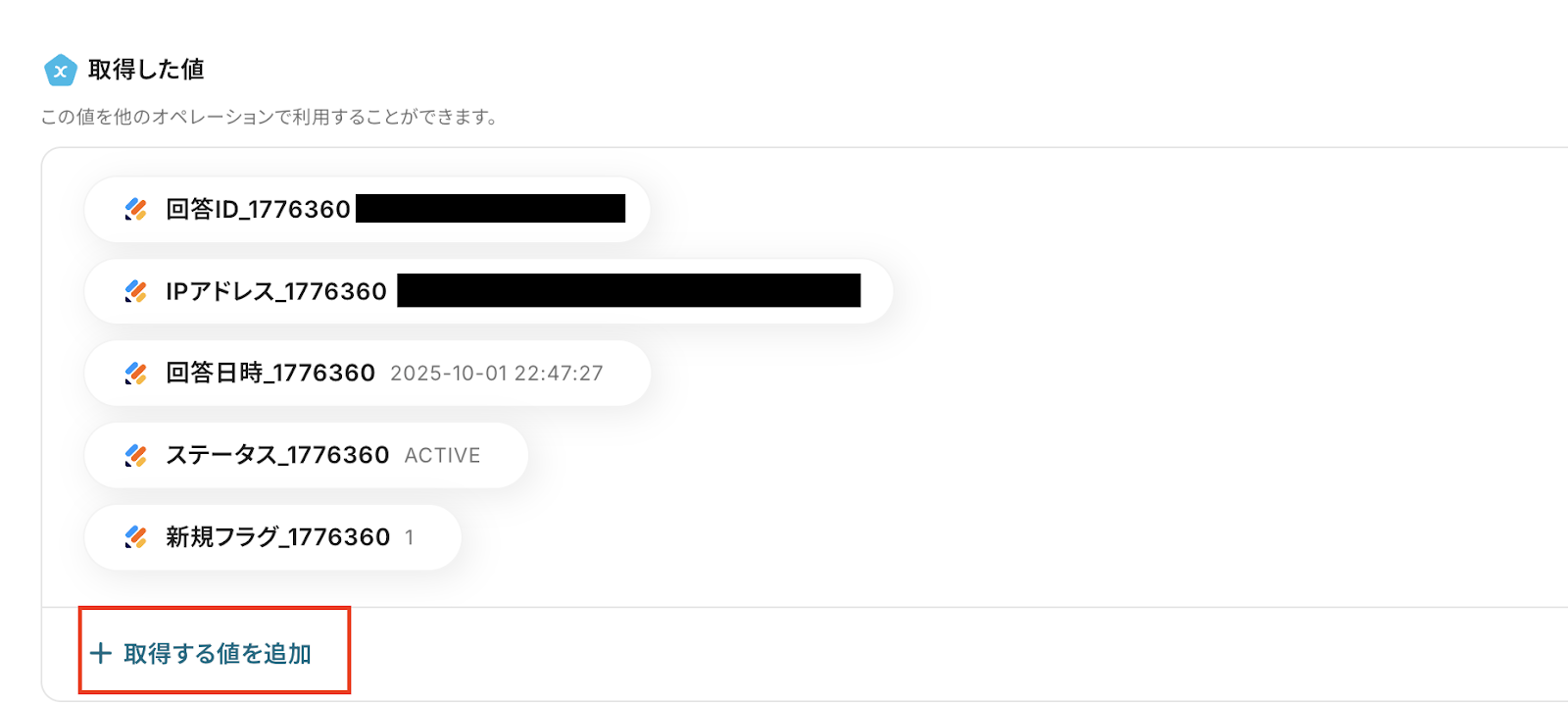Click the plus icon before 取得する値を追加

pyautogui.click(x=100, y=653)
